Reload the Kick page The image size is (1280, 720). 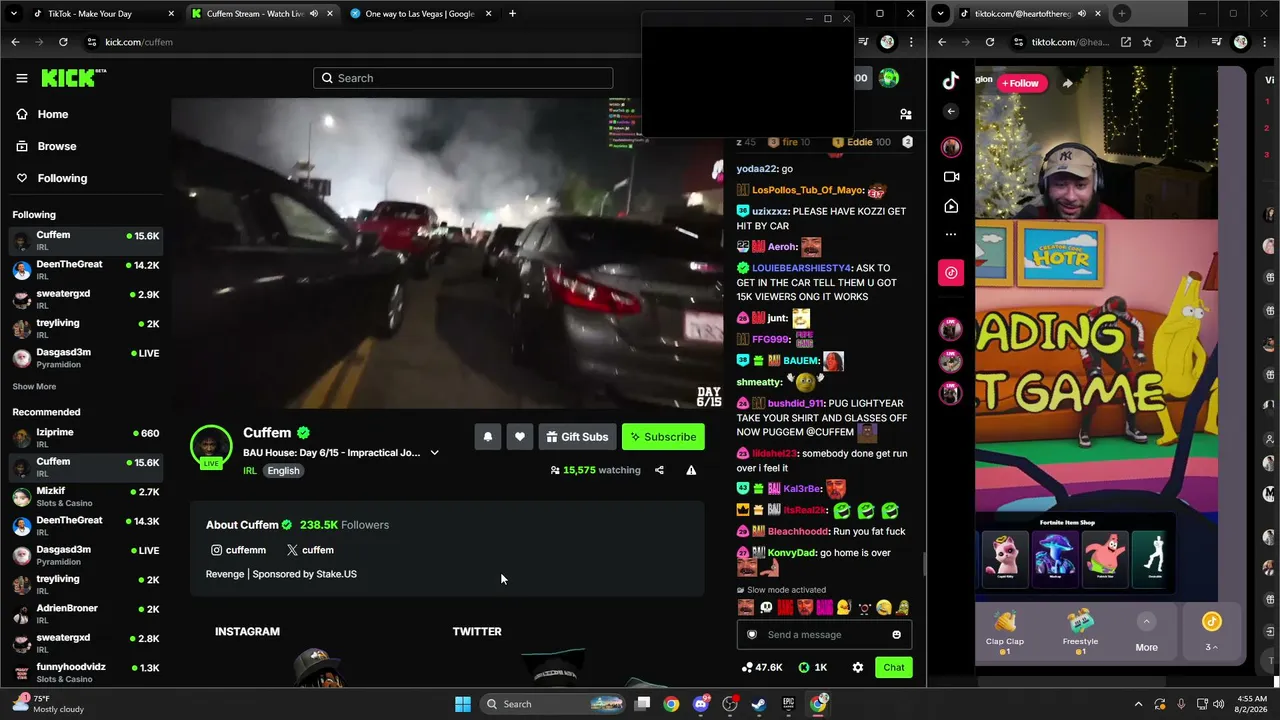pos(63,42)
